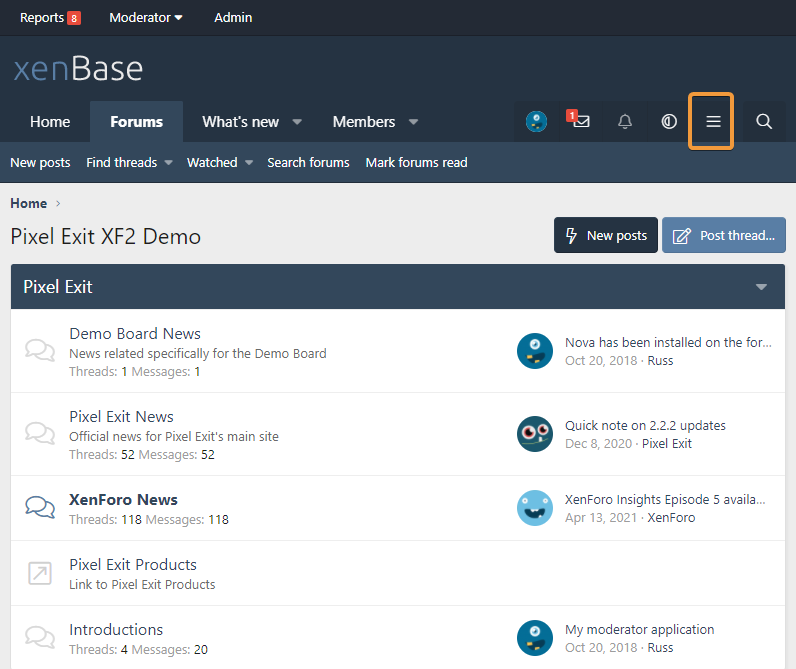Open the Introductions forum

(116, 630)
